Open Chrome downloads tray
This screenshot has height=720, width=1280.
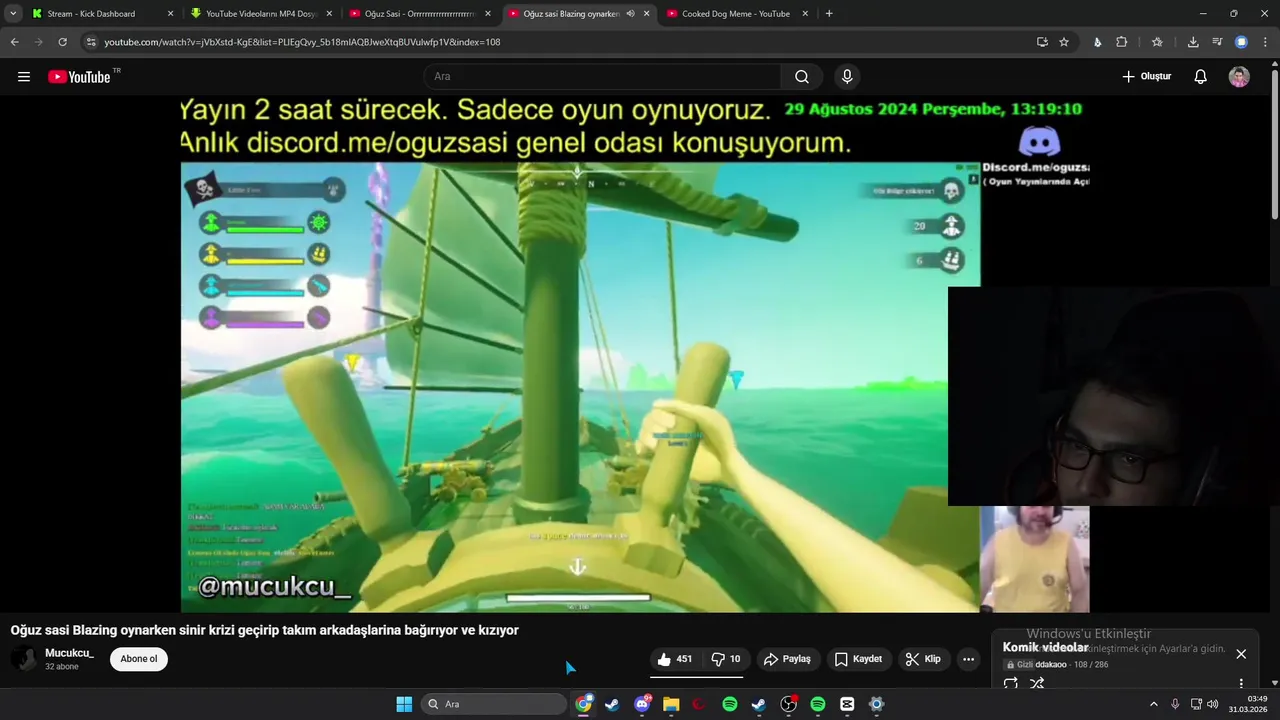pyautogui.click(x=1193, y=42)
